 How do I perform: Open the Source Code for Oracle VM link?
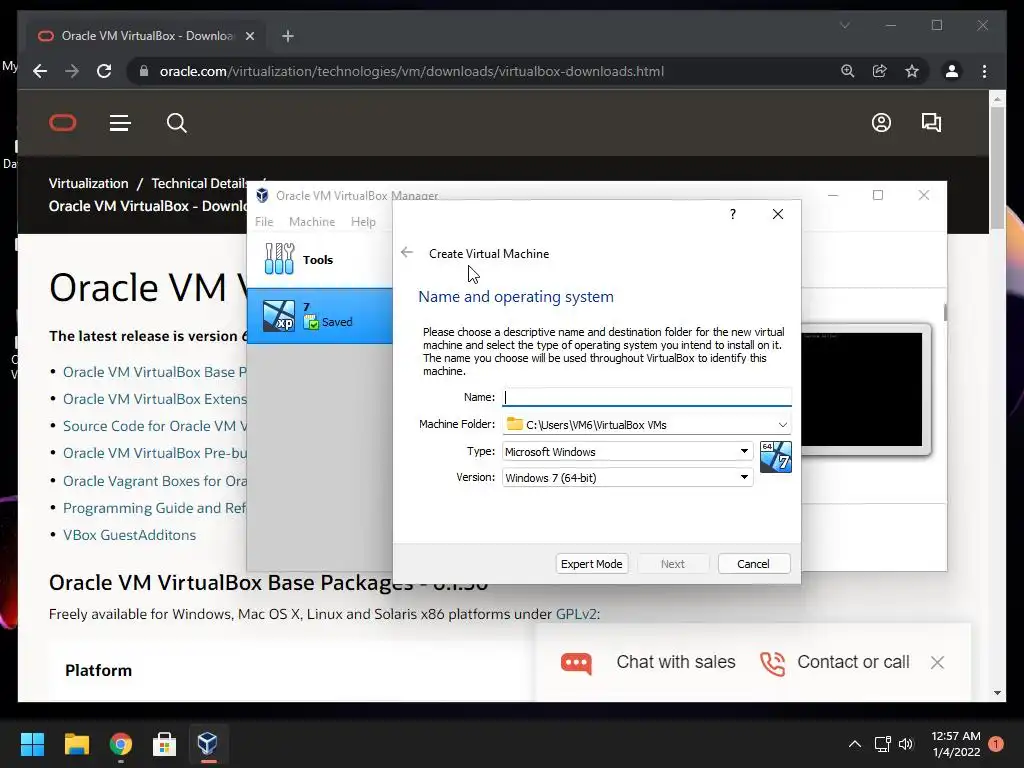(155, 426)
